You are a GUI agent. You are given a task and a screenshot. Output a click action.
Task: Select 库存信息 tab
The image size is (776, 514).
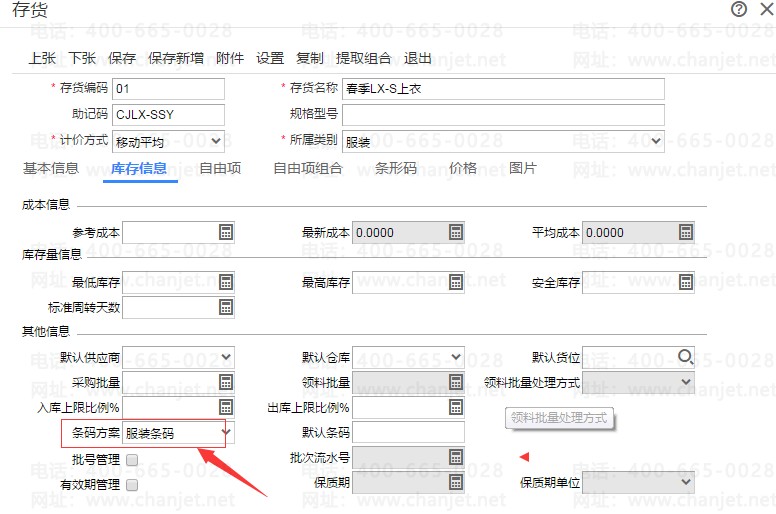(139, 169)
